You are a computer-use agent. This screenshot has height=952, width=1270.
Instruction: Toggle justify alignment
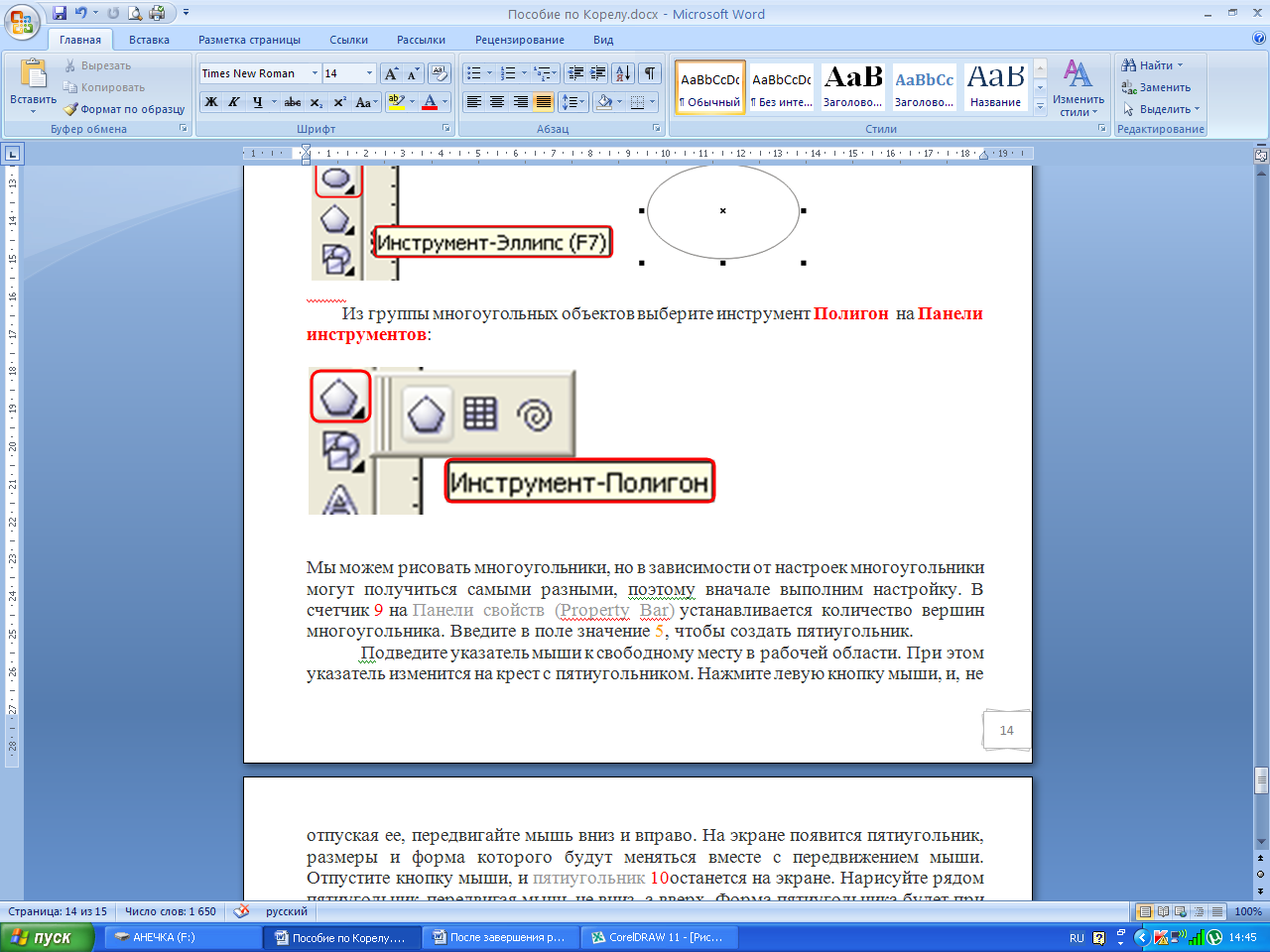point(543,102)
